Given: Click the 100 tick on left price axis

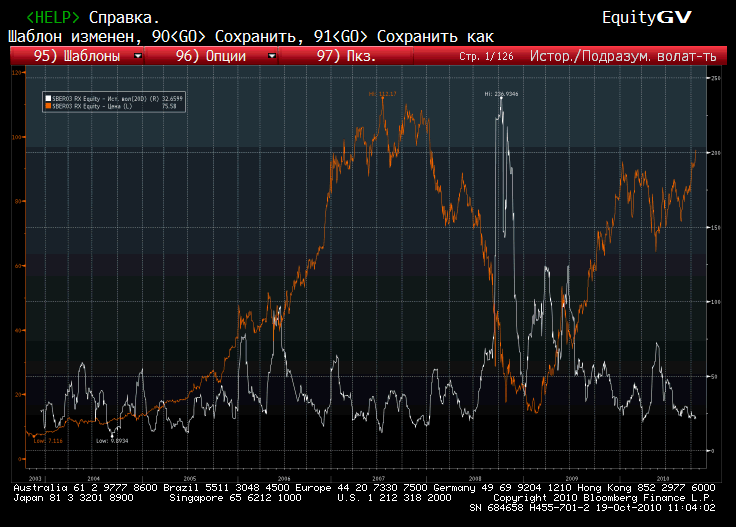Looking at the screenshot, I should point(16,137).
